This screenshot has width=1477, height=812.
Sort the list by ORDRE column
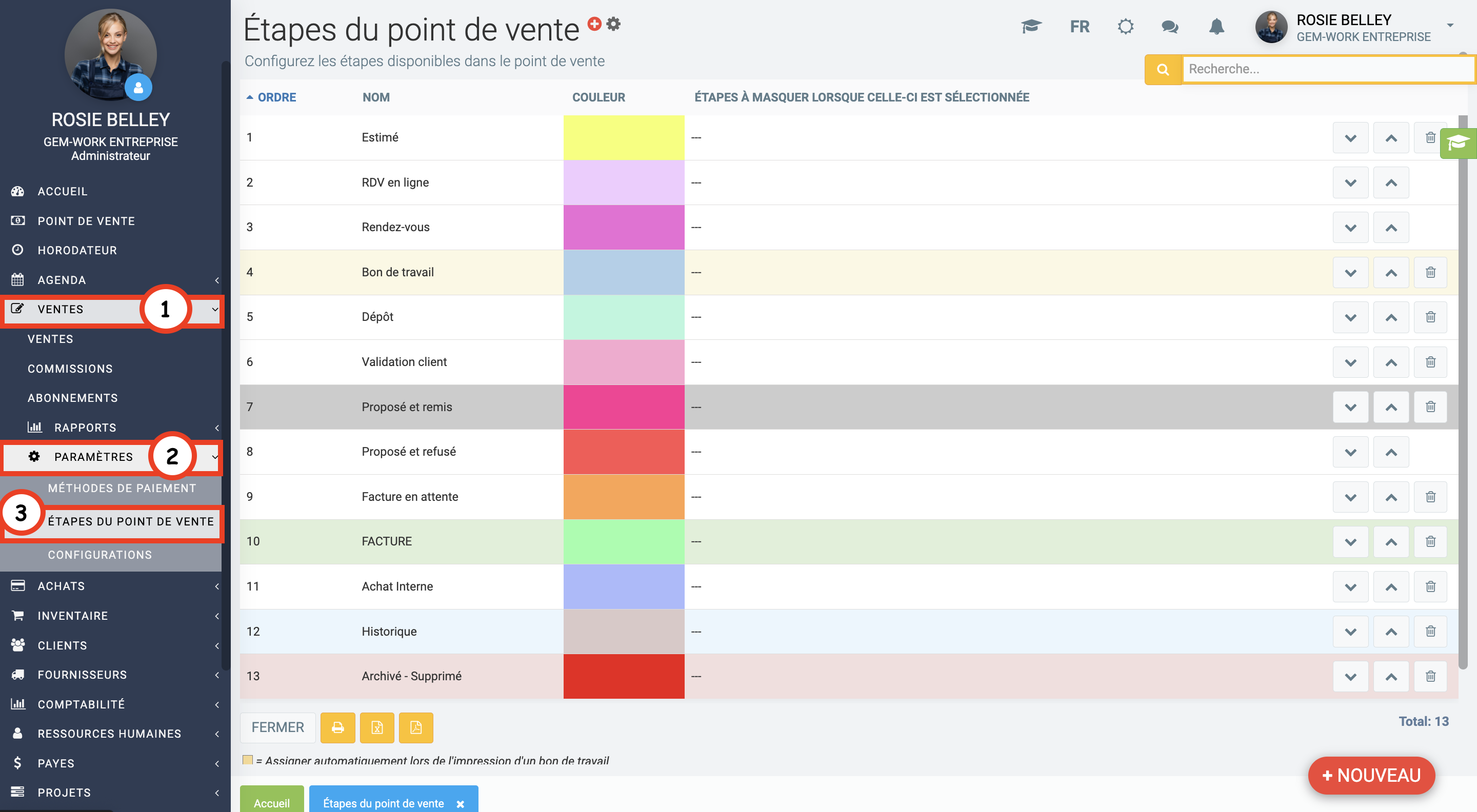point(276,97)
